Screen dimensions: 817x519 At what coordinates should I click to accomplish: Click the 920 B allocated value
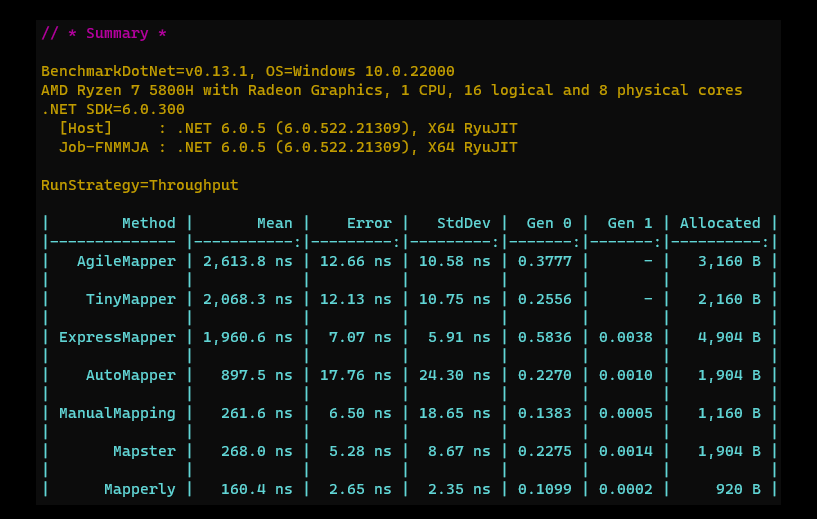(738, 489)
